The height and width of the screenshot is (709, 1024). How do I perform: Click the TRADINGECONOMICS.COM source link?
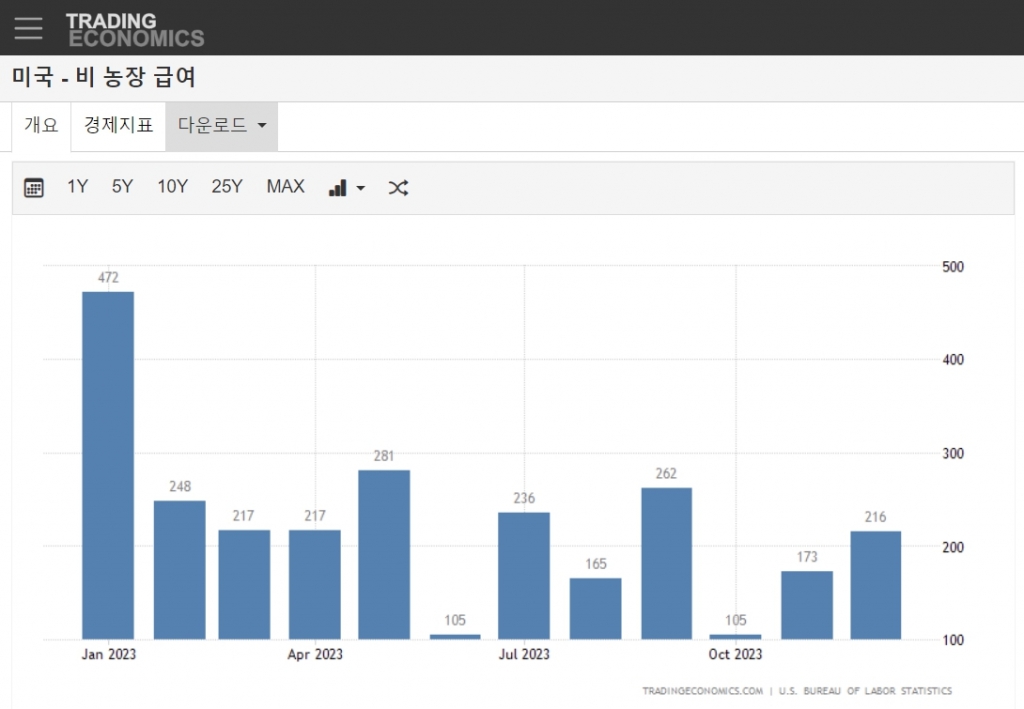[x=702, y=691]
